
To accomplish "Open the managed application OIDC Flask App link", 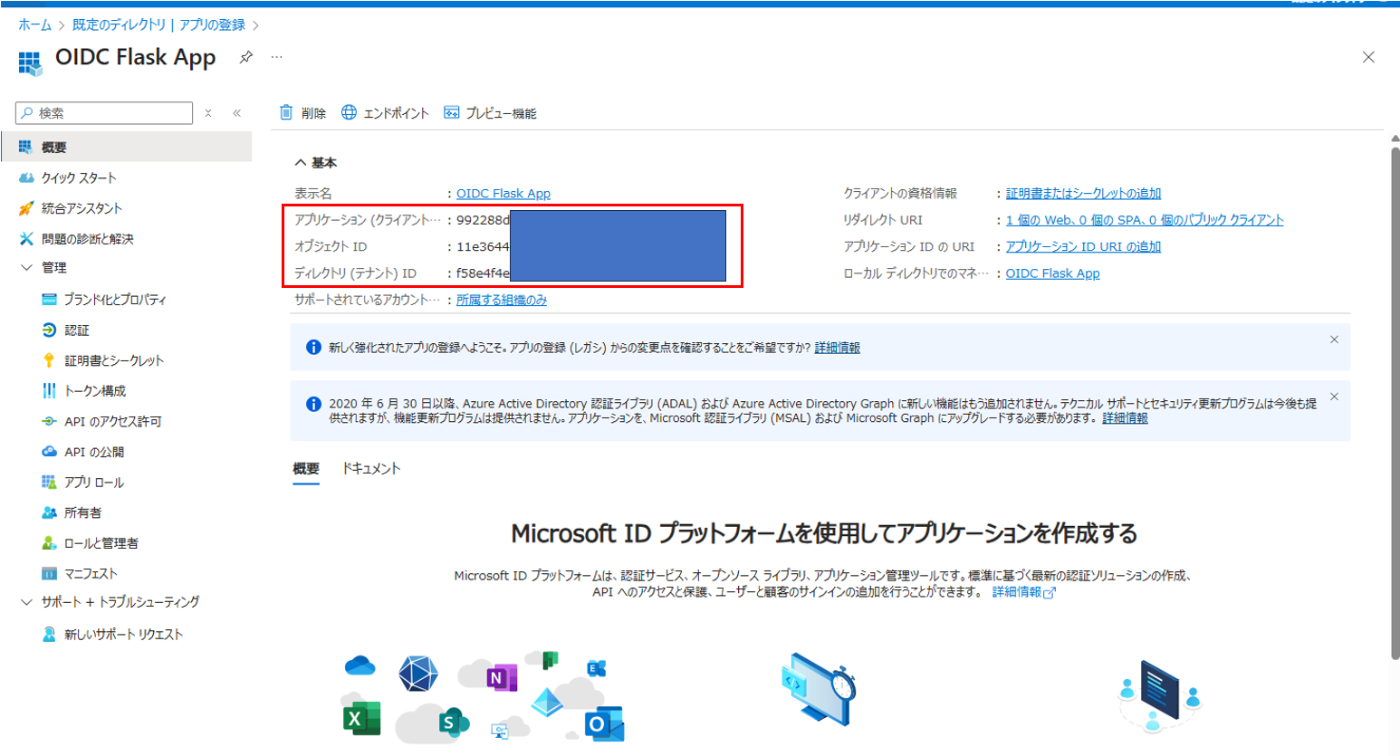I will (x=1052, y=273).
